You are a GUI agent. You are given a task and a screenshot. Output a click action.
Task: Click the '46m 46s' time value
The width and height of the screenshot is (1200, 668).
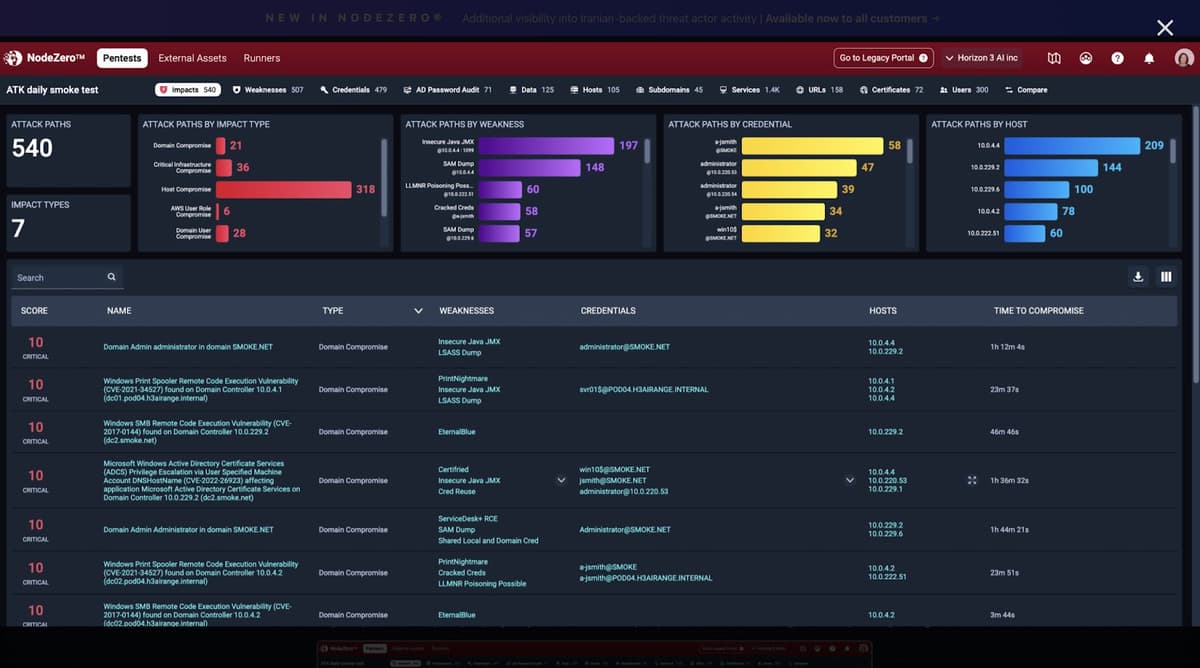(1004, 432)
